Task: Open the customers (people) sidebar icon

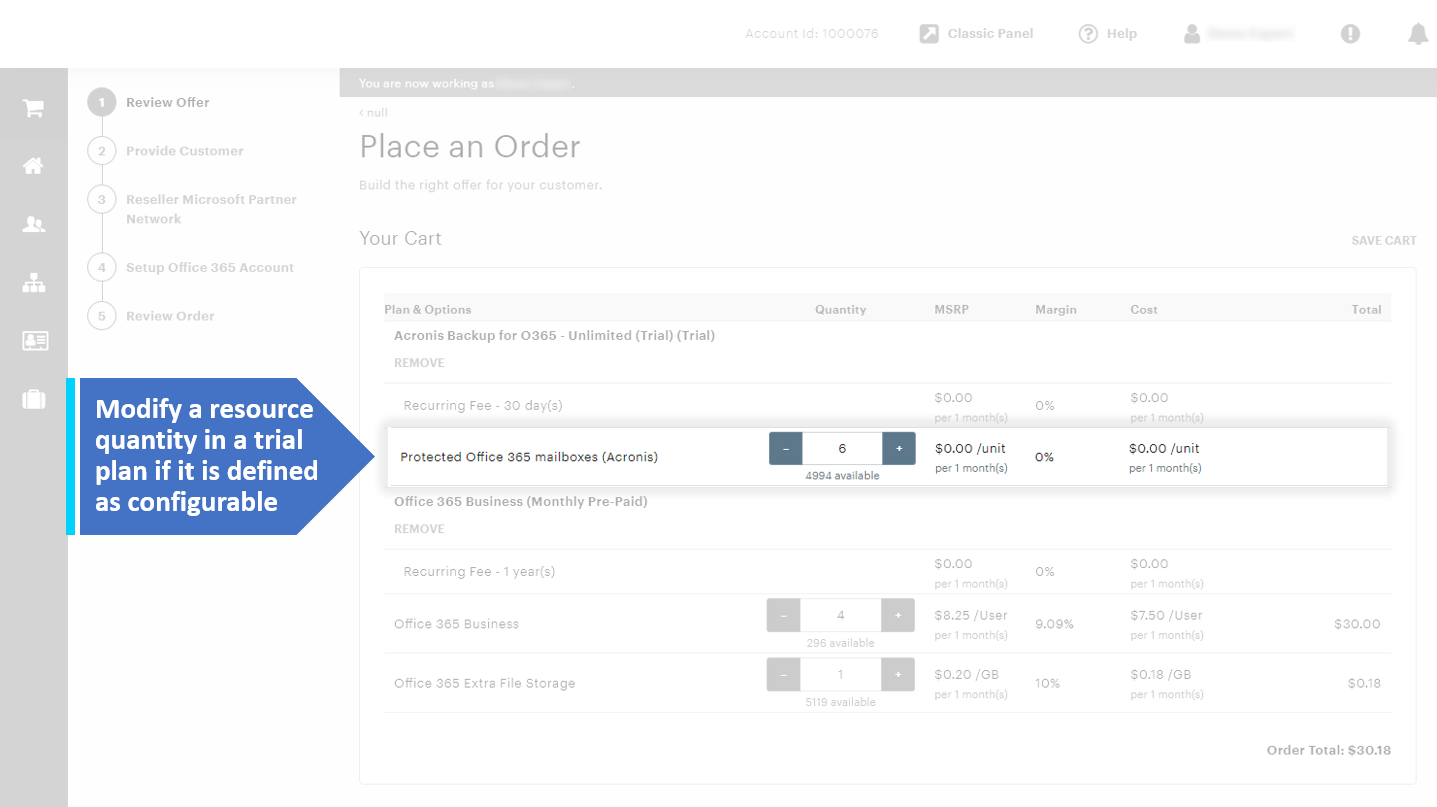Action: click(34, 225)
